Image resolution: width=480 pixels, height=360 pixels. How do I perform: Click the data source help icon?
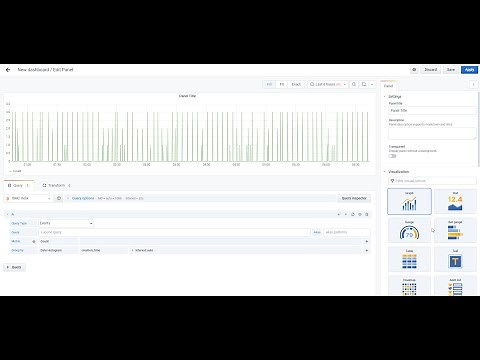pyautogui.click(x=59, y=198)
